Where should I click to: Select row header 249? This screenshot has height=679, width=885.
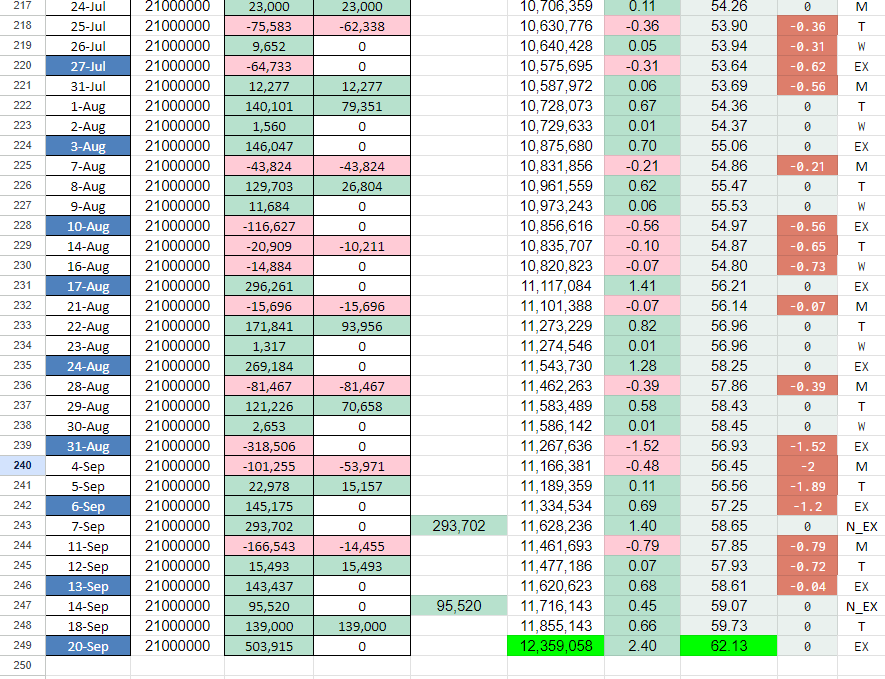coord(23,646)
